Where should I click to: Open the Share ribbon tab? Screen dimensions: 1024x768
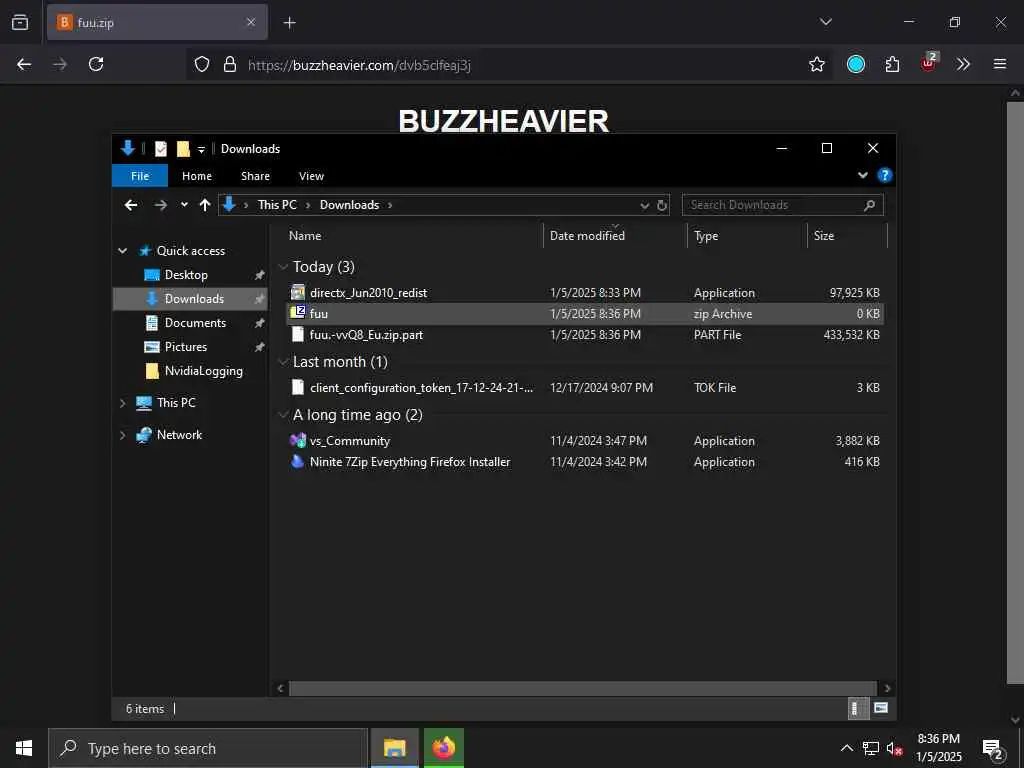point(255,176)
